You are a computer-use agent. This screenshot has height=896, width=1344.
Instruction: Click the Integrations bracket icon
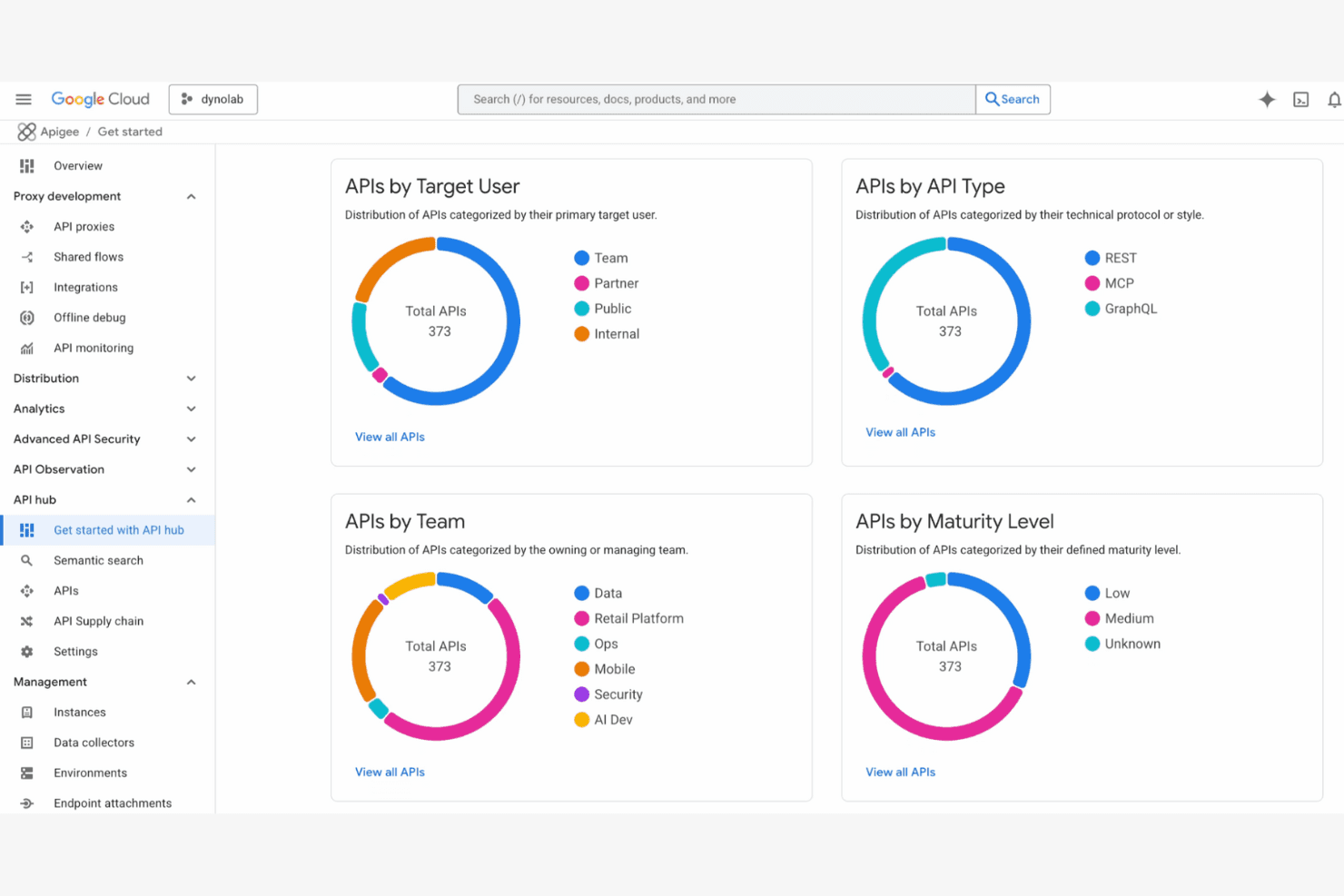[27, 288]
